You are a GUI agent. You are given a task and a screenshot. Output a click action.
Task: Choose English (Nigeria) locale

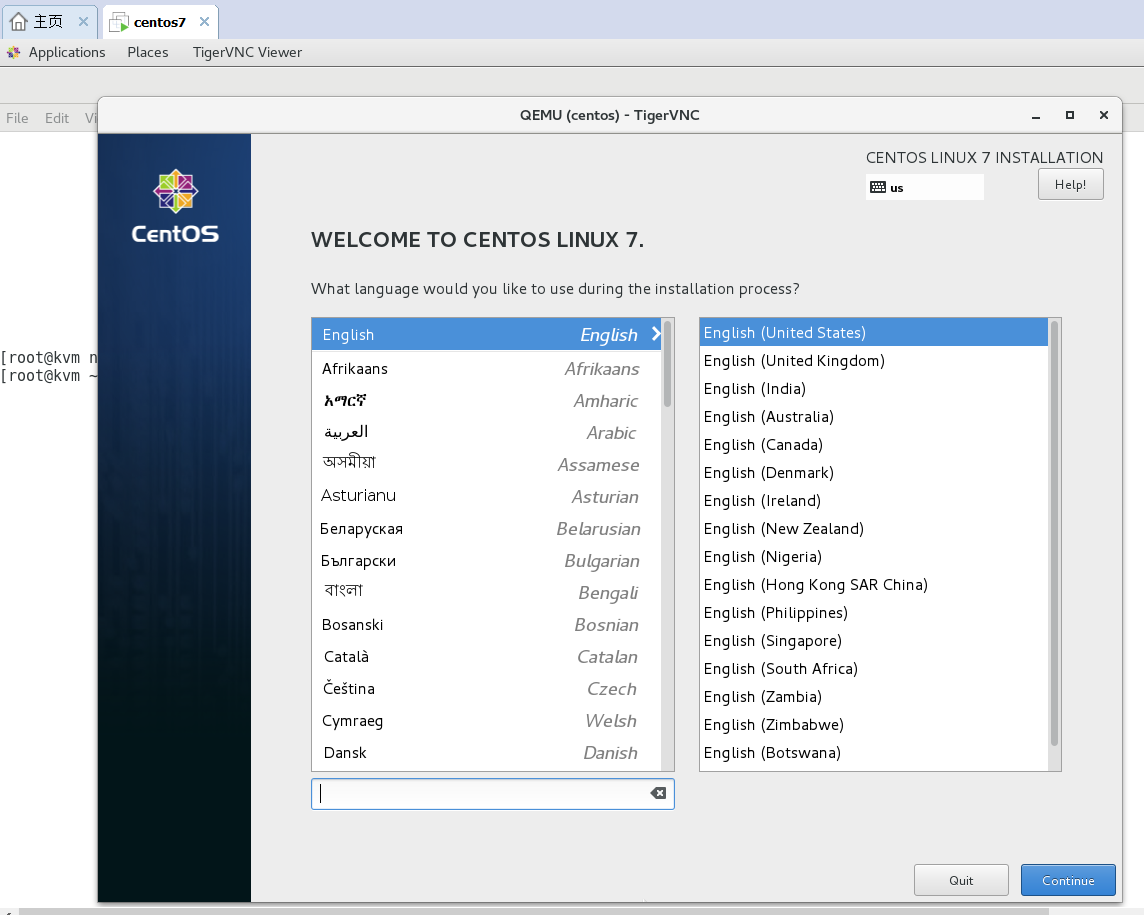(874, 557)
